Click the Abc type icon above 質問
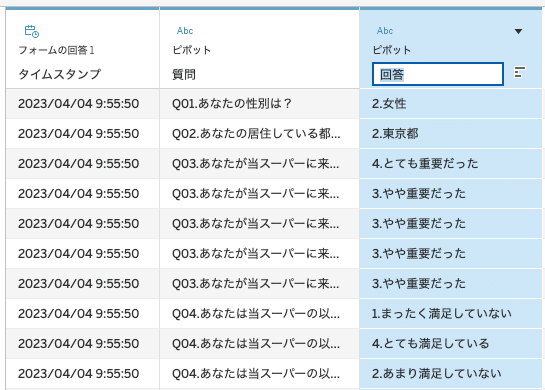 pos(185,31)
